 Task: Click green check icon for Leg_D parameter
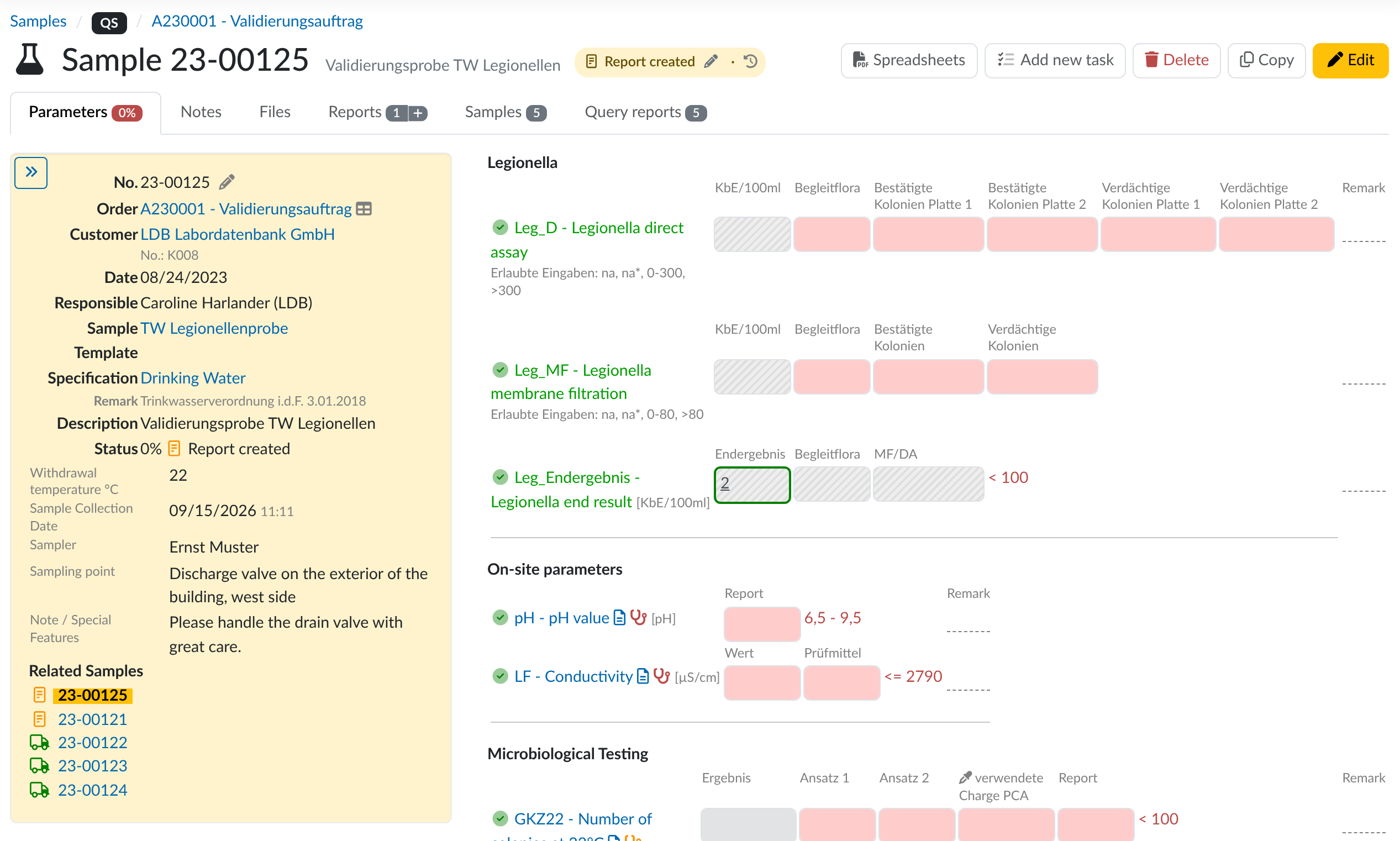pos(499,228)
